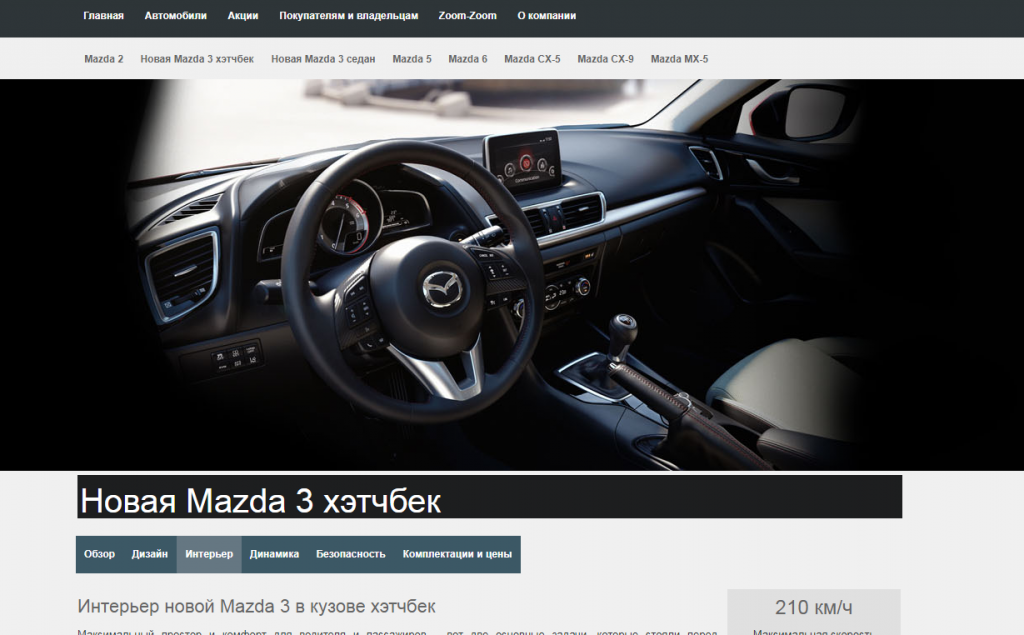
Task: Switch to the Обзор tab
Action: click(99, 554)
